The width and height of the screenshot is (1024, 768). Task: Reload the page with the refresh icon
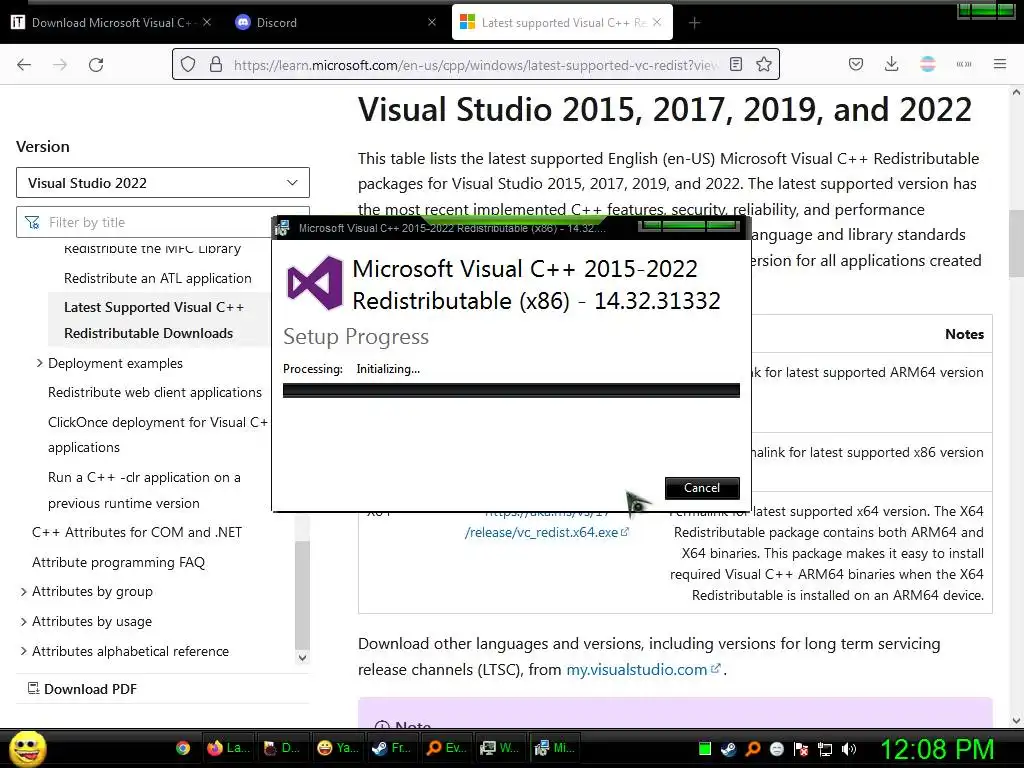coord(96,65)
